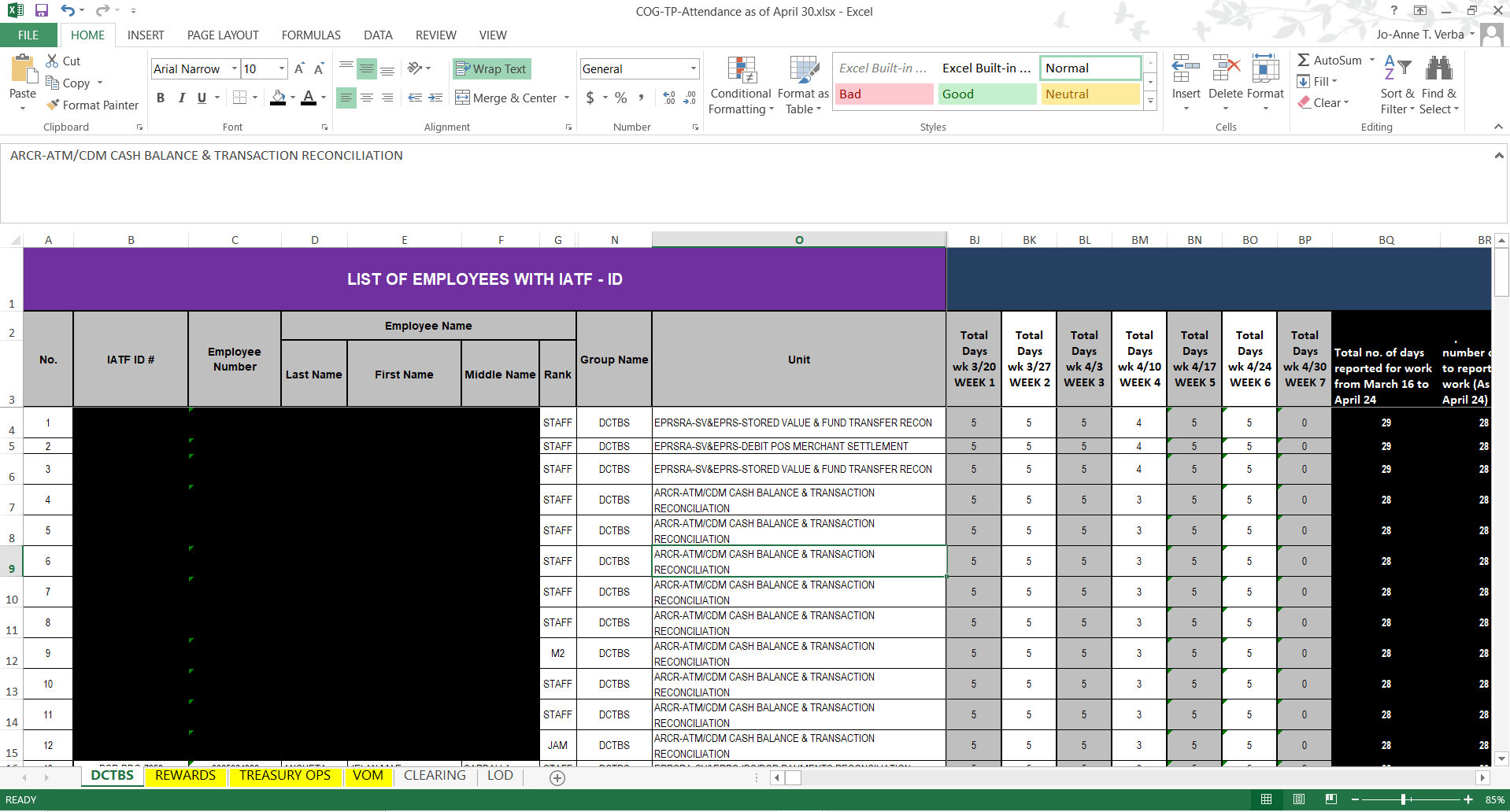Toggle align text left
The image size is (1510, 812).
pos(346,98)
